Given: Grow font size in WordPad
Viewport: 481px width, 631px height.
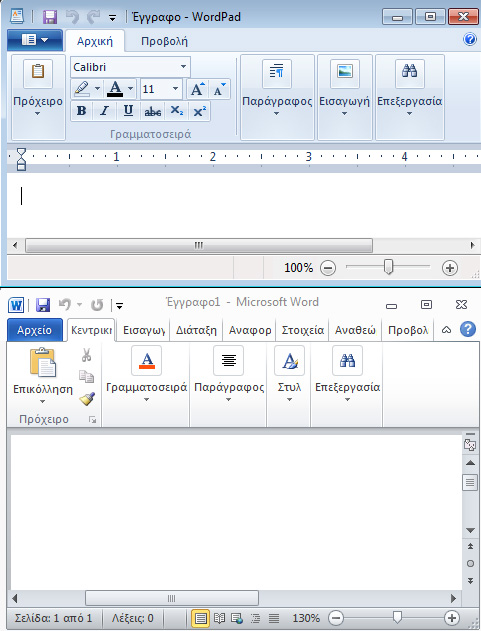Looking at the screenshot, I should coord(198,89).
